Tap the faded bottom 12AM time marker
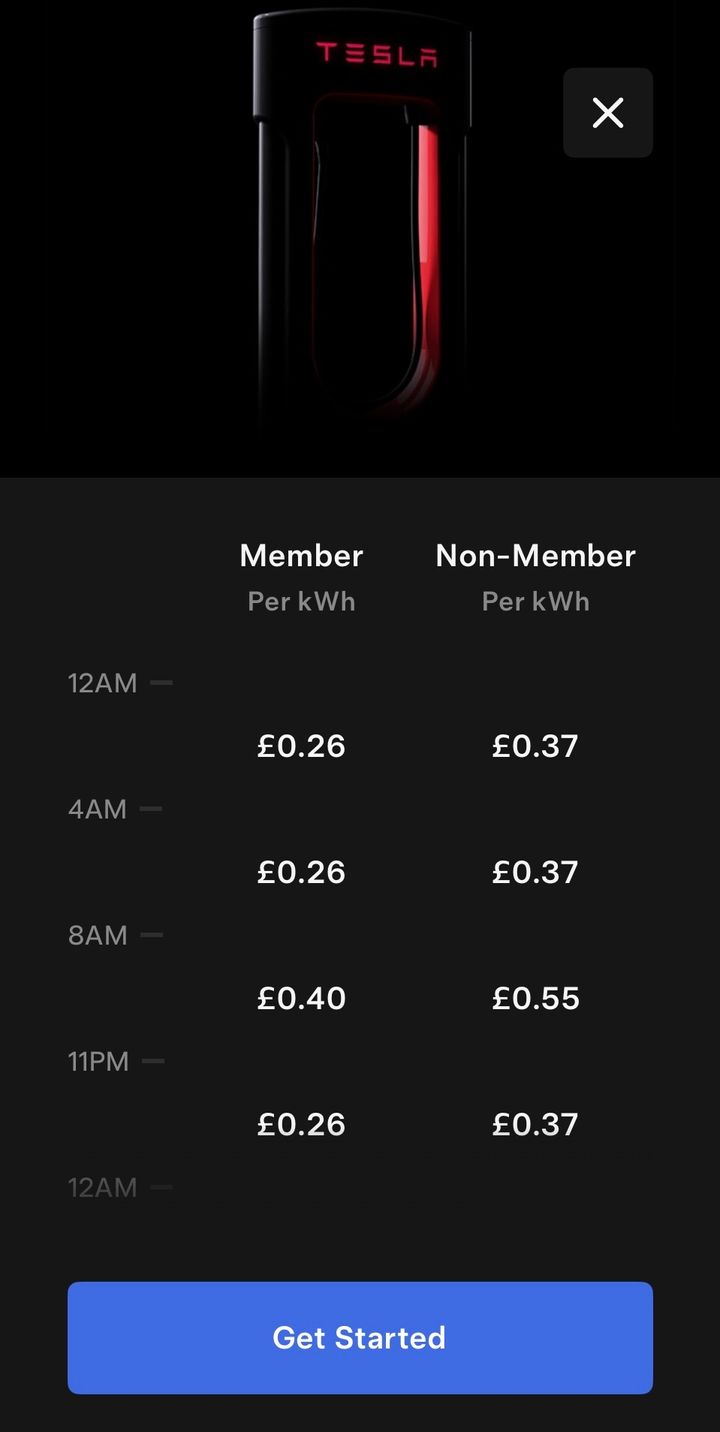720x1432 pixels. 102,1188
